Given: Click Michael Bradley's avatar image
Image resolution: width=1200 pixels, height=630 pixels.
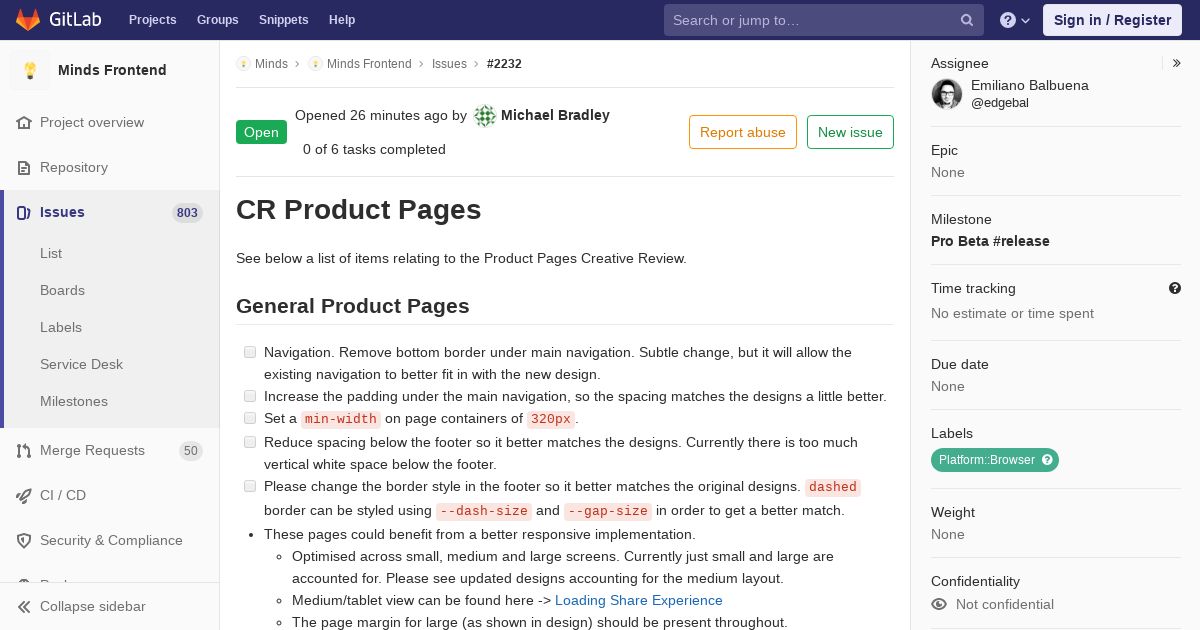Looking at the screenshot, I should tap(485, 116).
